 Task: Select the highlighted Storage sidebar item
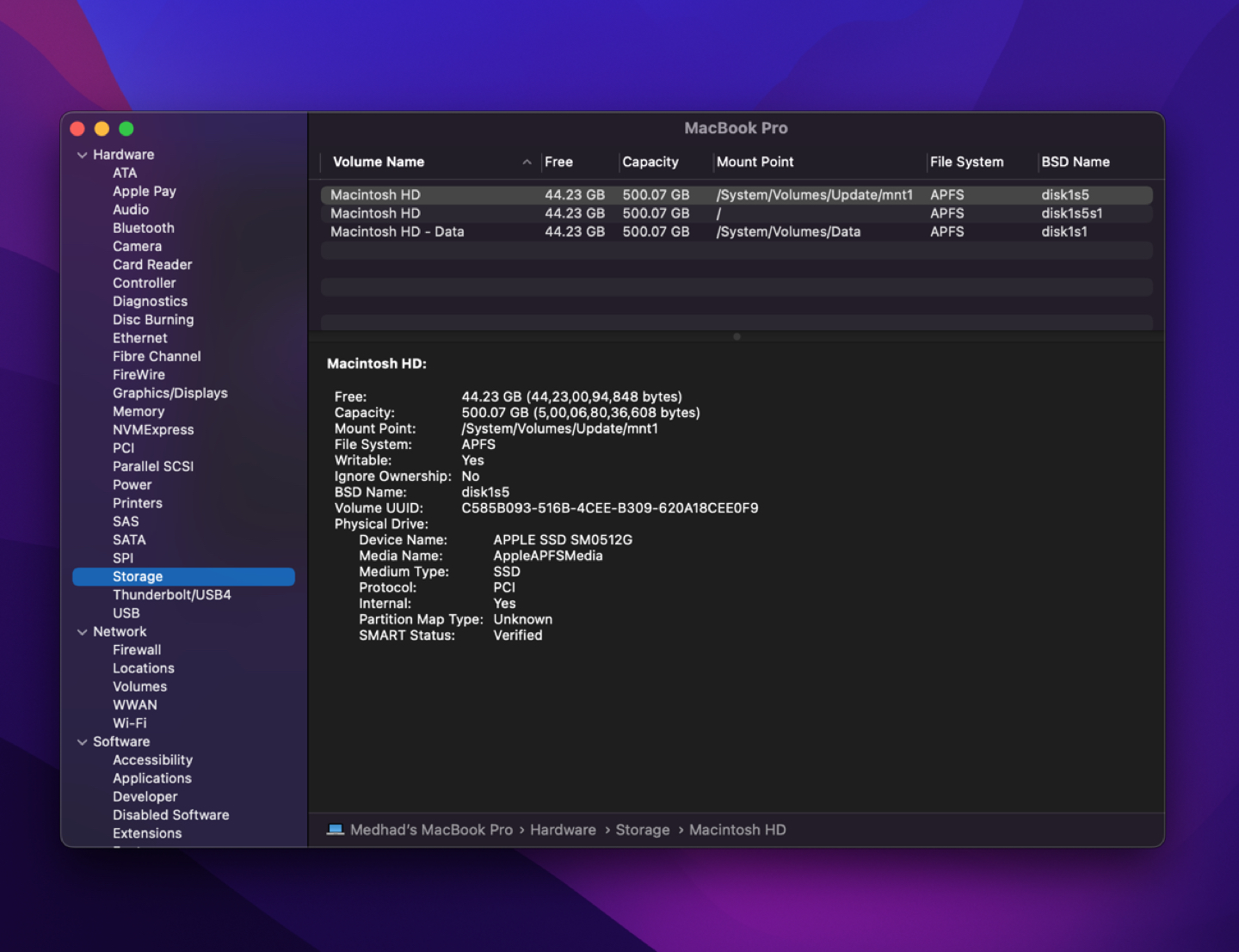coord(183,576)
